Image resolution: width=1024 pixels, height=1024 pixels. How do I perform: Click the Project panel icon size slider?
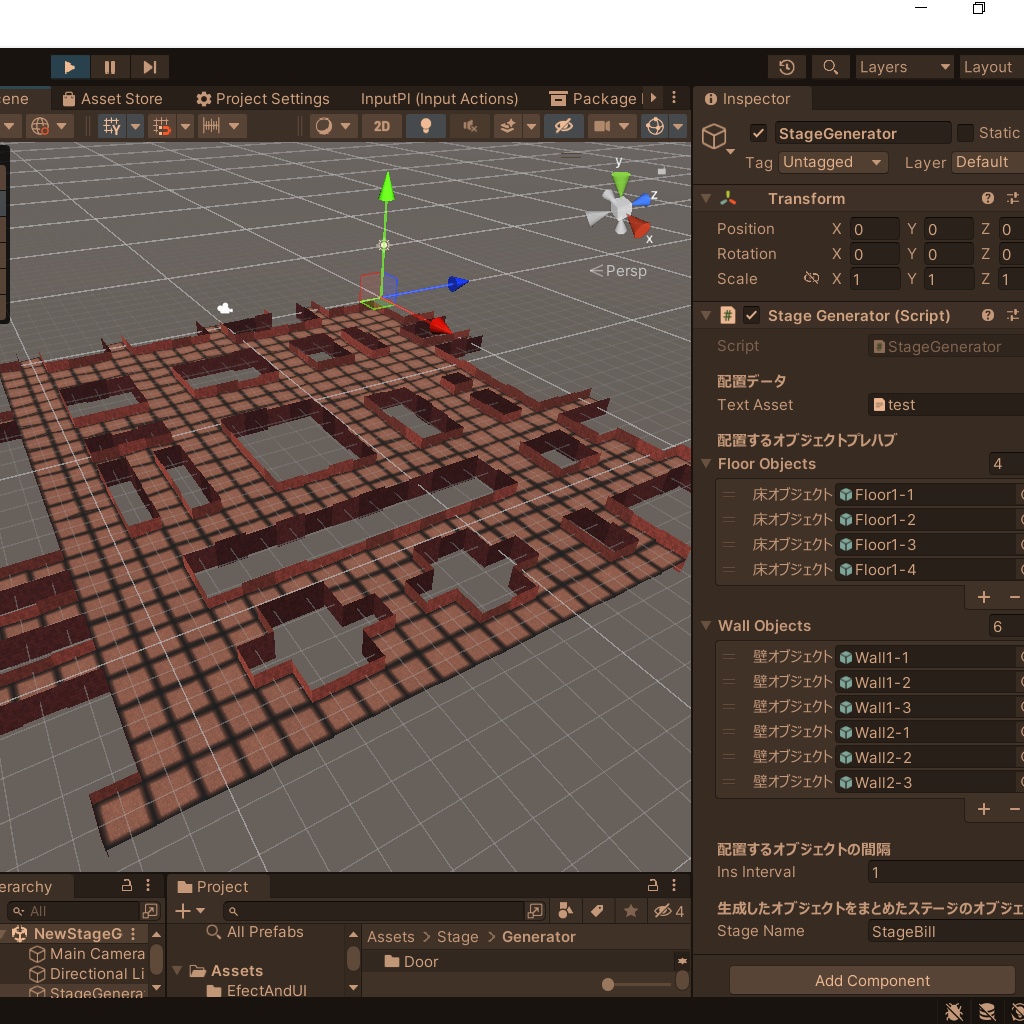608,984
